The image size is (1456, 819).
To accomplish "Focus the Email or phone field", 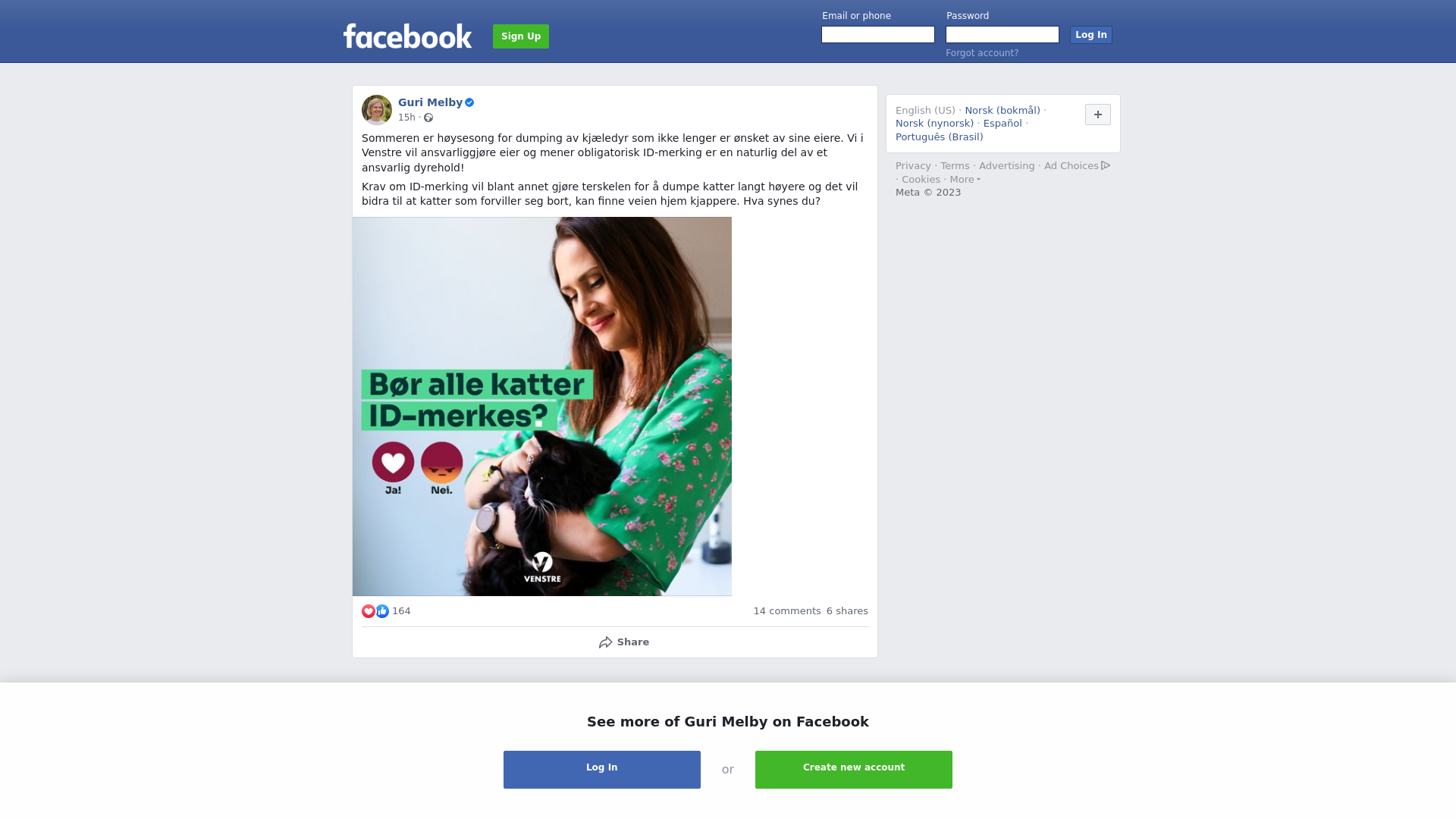I will point(878,35).
